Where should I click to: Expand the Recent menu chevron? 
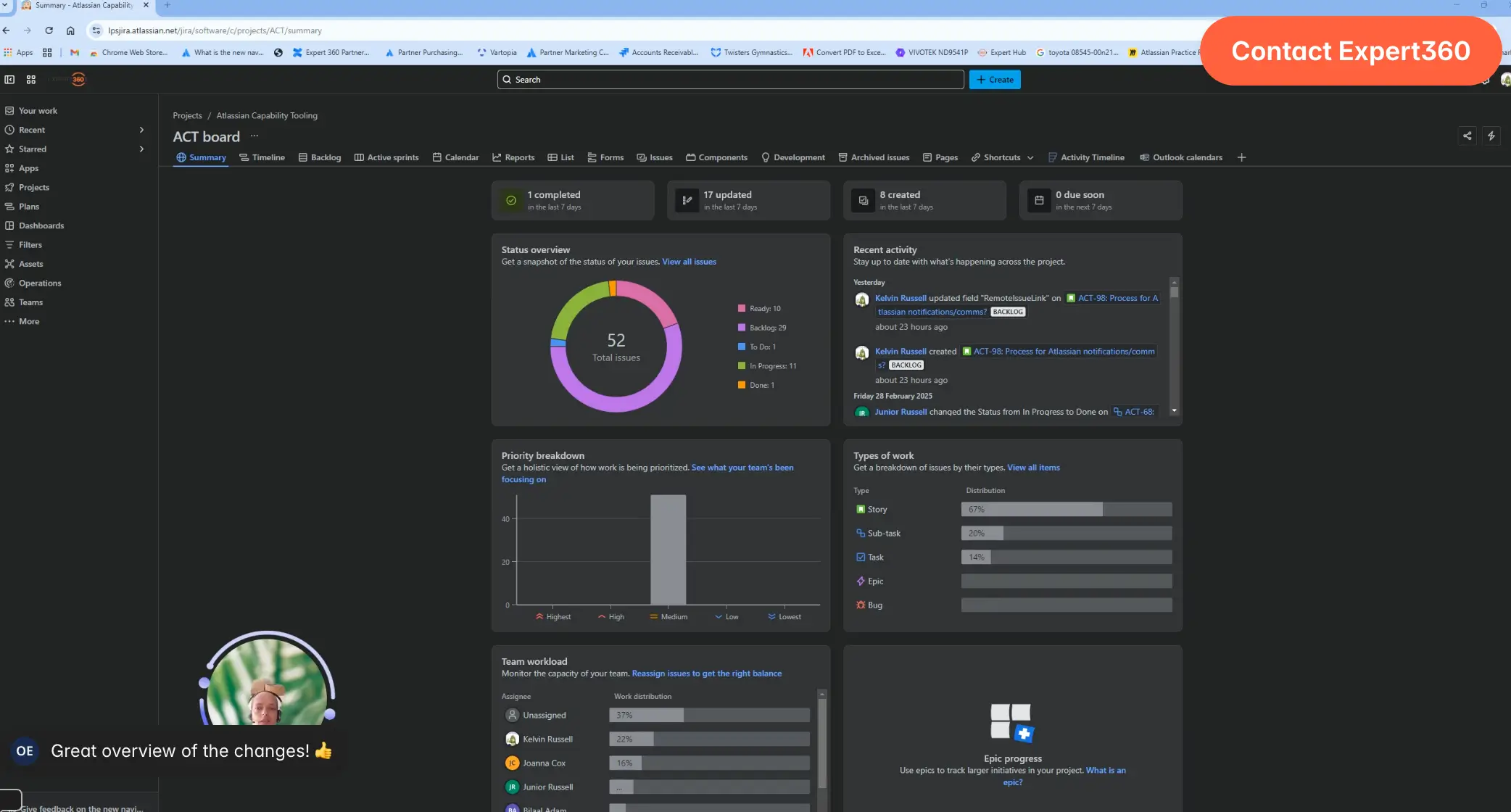pyautogui.click(x=141, y=130)
